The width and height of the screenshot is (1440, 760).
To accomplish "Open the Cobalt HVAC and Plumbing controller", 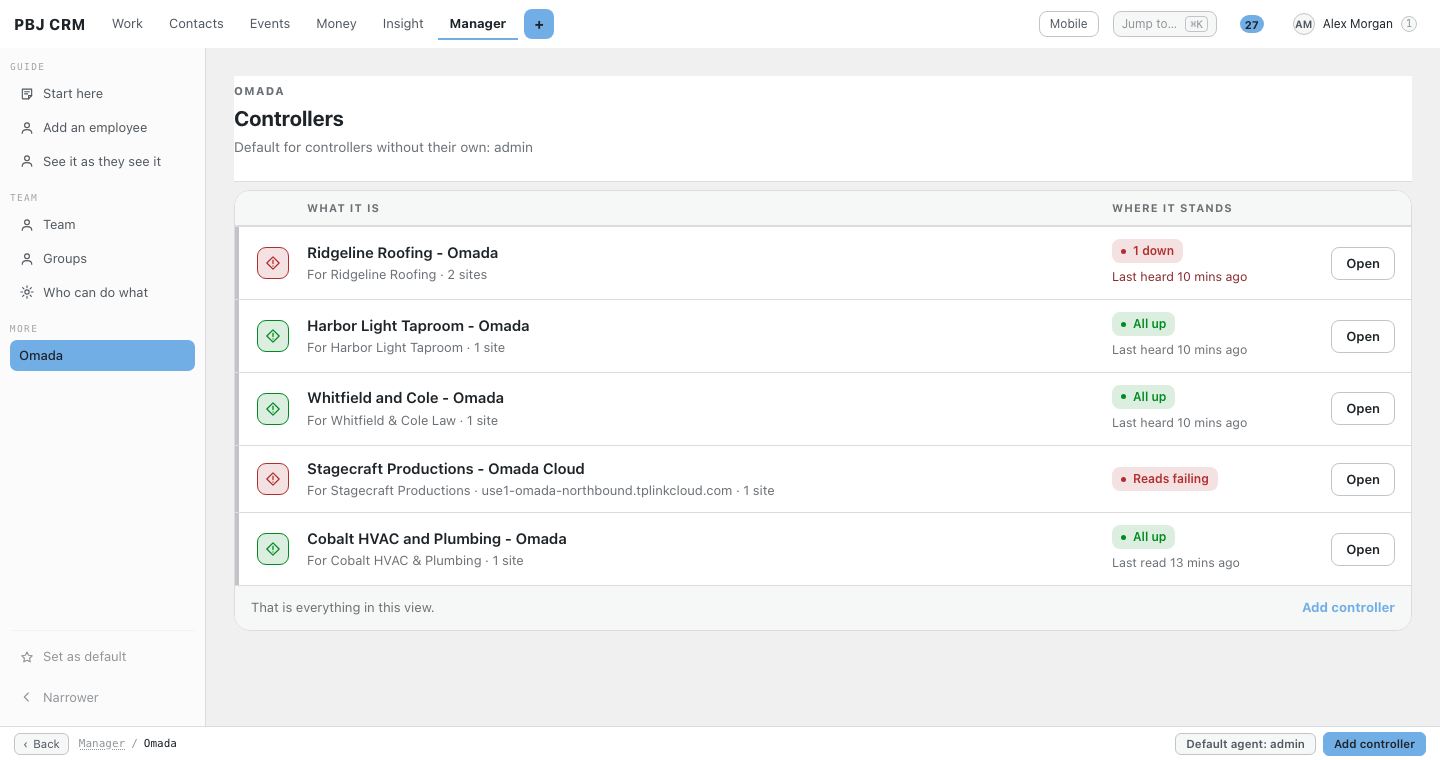I will click(x=1363, y=550).
